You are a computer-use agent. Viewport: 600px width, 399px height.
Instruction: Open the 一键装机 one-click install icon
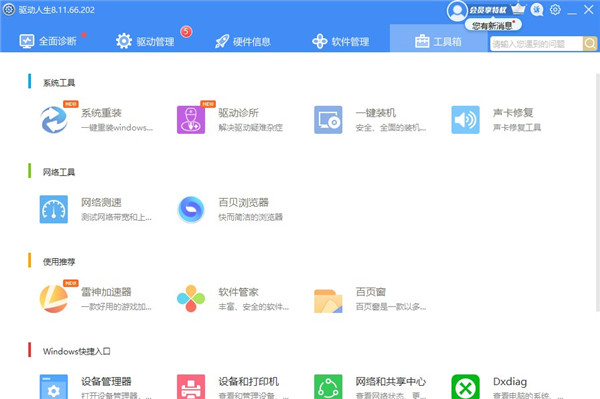click(328, 120)
